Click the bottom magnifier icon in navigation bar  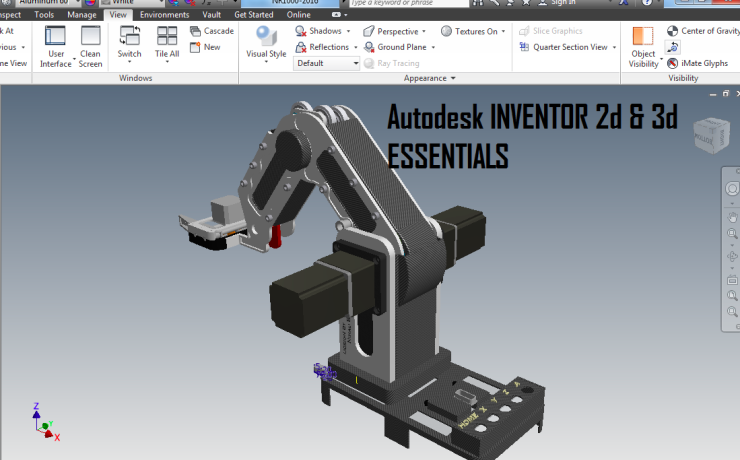732,311
